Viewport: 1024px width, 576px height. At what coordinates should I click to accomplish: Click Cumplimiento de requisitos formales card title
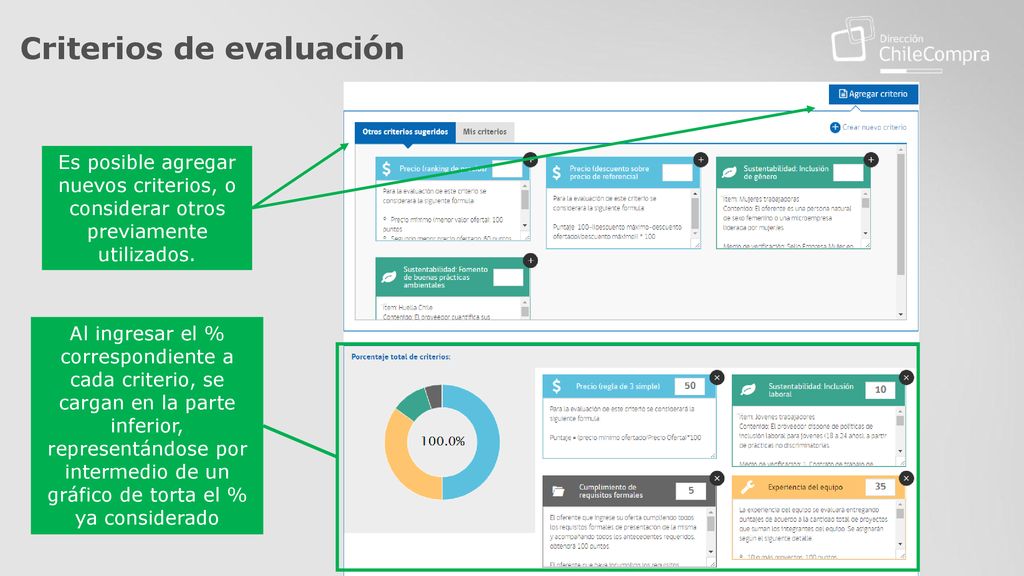click(611, 491)
